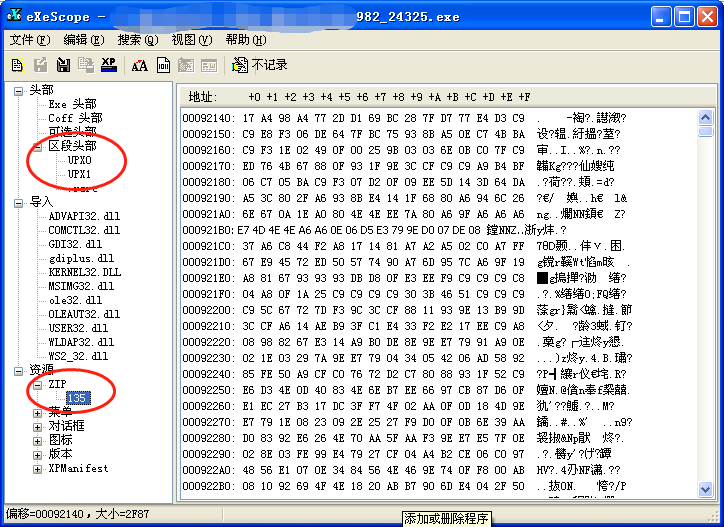
Task: Collapse the 导入 tree node
Action: 19,201
